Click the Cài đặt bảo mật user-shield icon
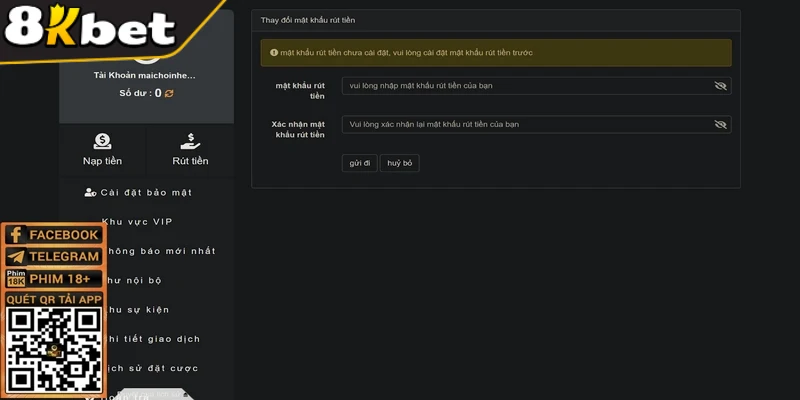 pos(91,192)
